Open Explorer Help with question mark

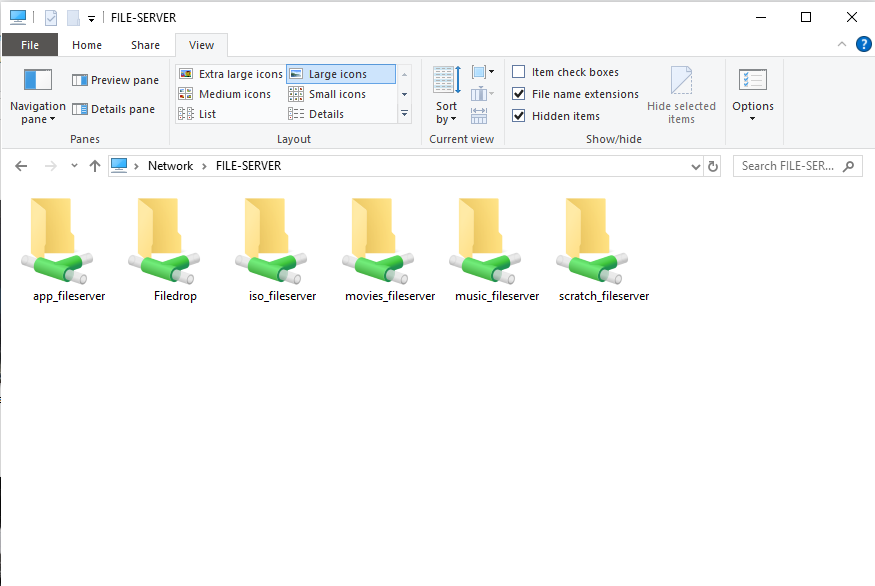[863, 44]
